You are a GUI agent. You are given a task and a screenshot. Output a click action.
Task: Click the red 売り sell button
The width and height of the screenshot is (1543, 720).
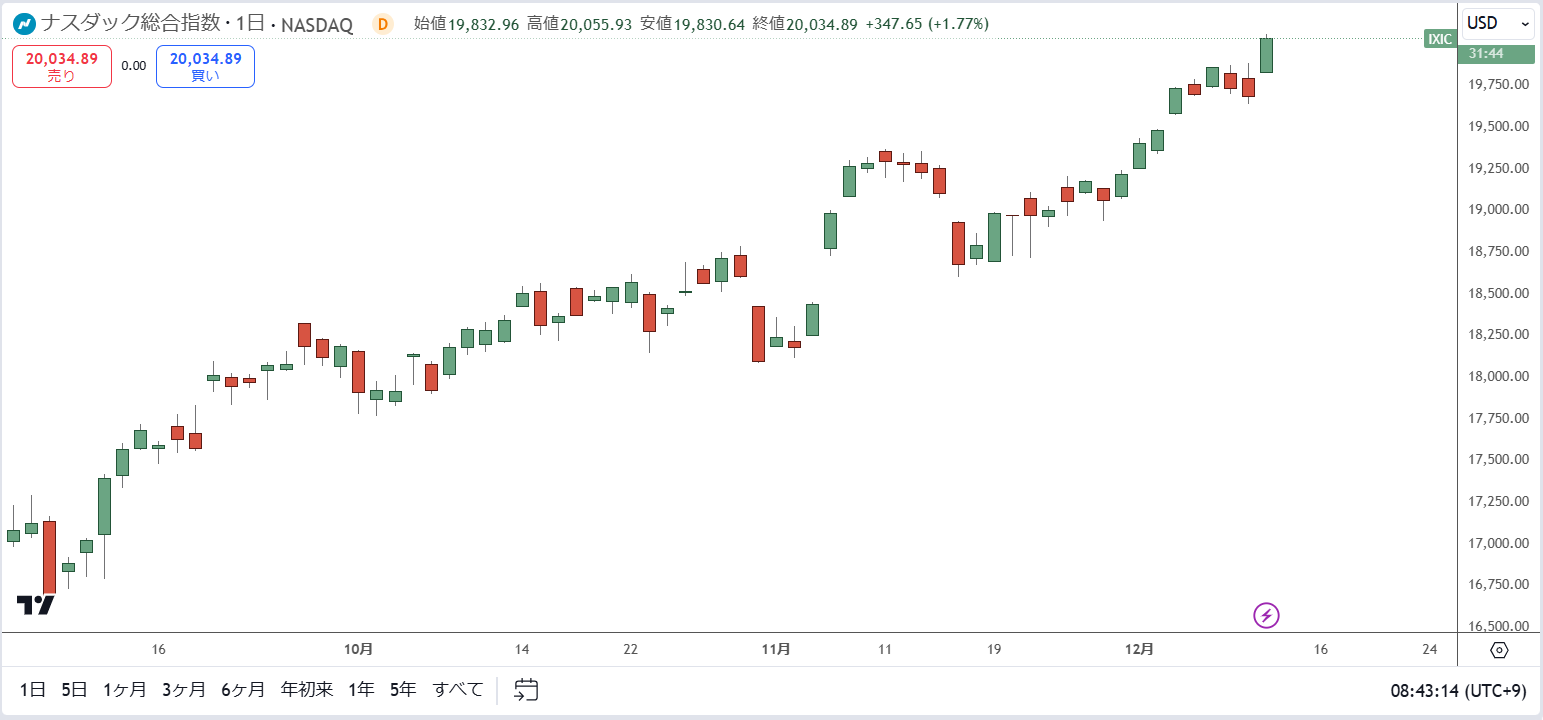62,66
